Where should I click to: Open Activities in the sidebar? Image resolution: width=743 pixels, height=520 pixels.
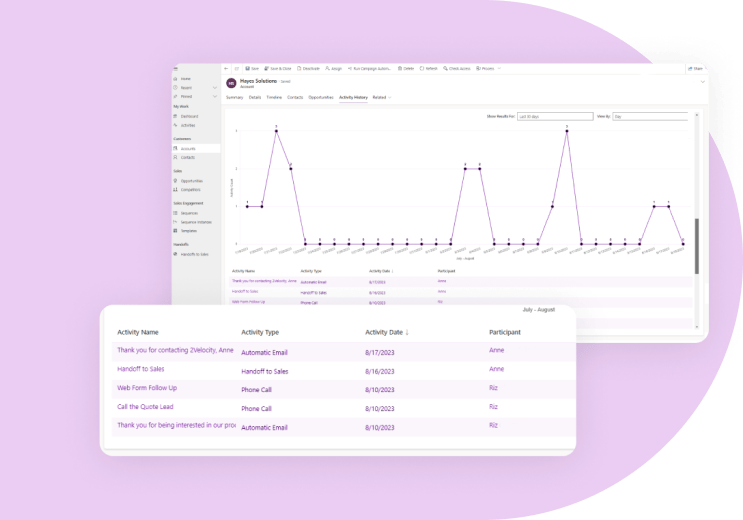pyautogui.click(x=188, y=125)
